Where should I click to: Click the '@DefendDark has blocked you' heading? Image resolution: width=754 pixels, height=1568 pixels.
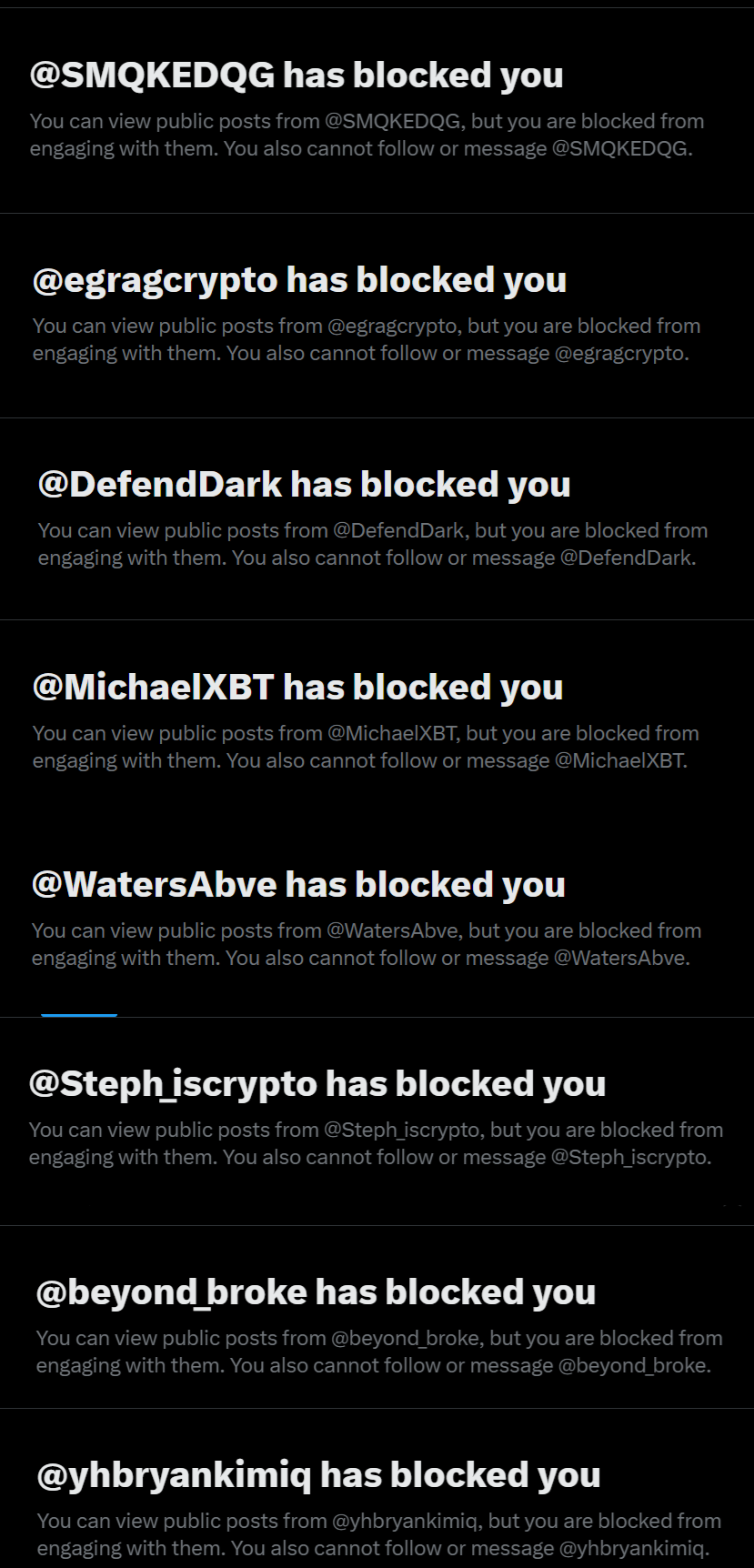pyautogui.click(x=304, y=485)
